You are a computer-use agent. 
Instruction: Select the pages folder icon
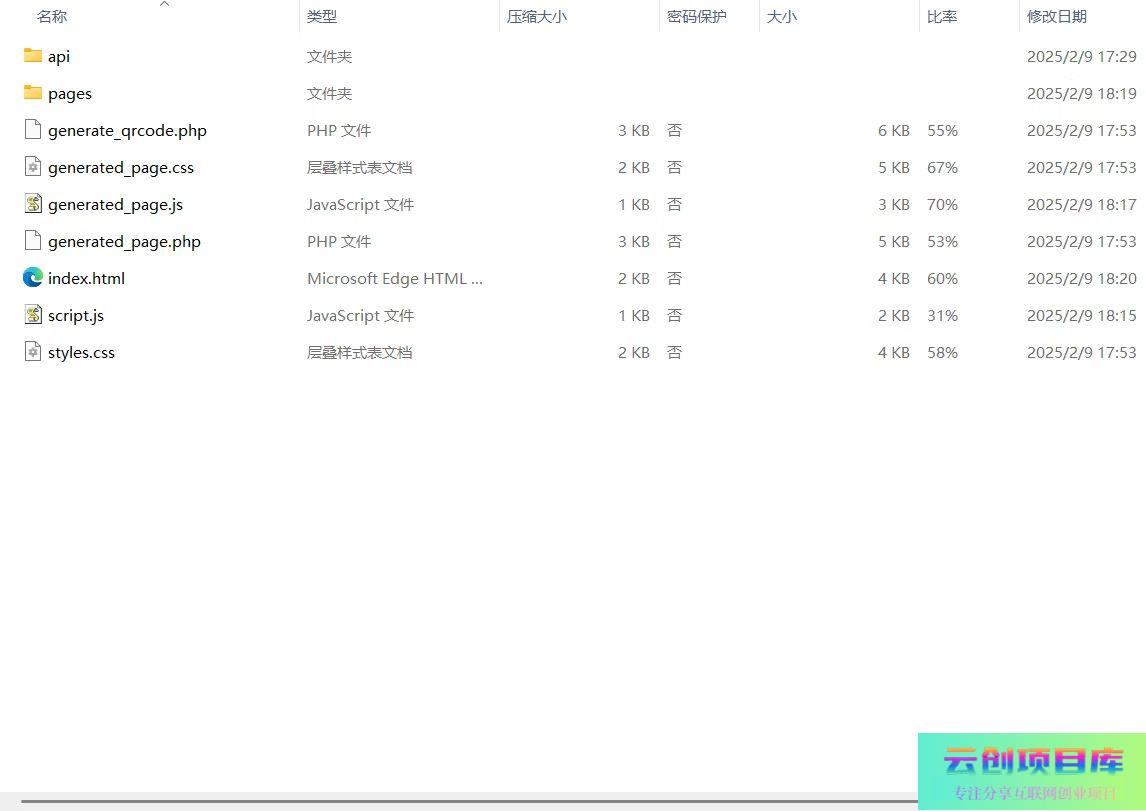pos(33,93)
